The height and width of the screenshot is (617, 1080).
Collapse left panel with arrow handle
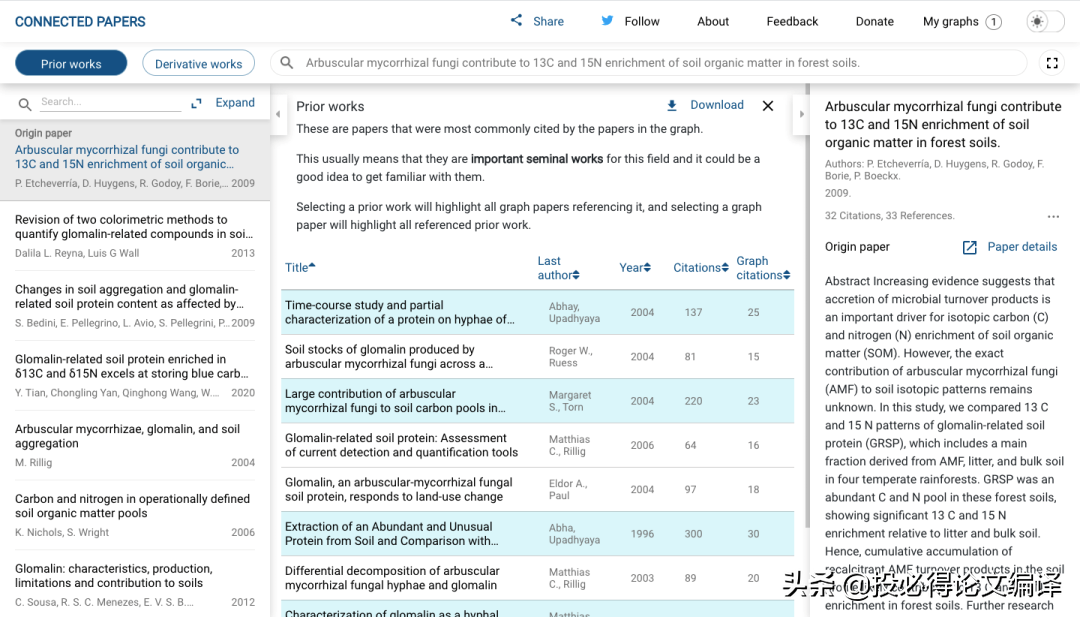pos(278,114)
